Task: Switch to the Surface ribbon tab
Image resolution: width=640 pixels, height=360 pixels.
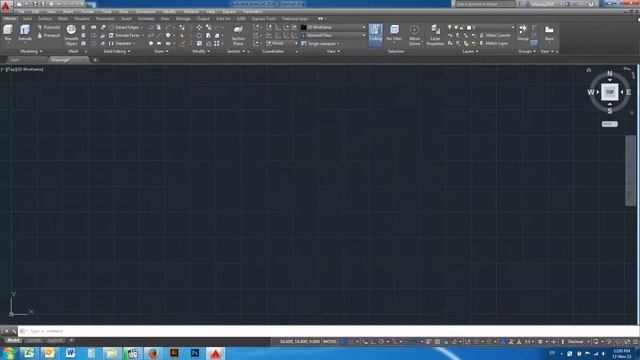Action: (45, 19)
